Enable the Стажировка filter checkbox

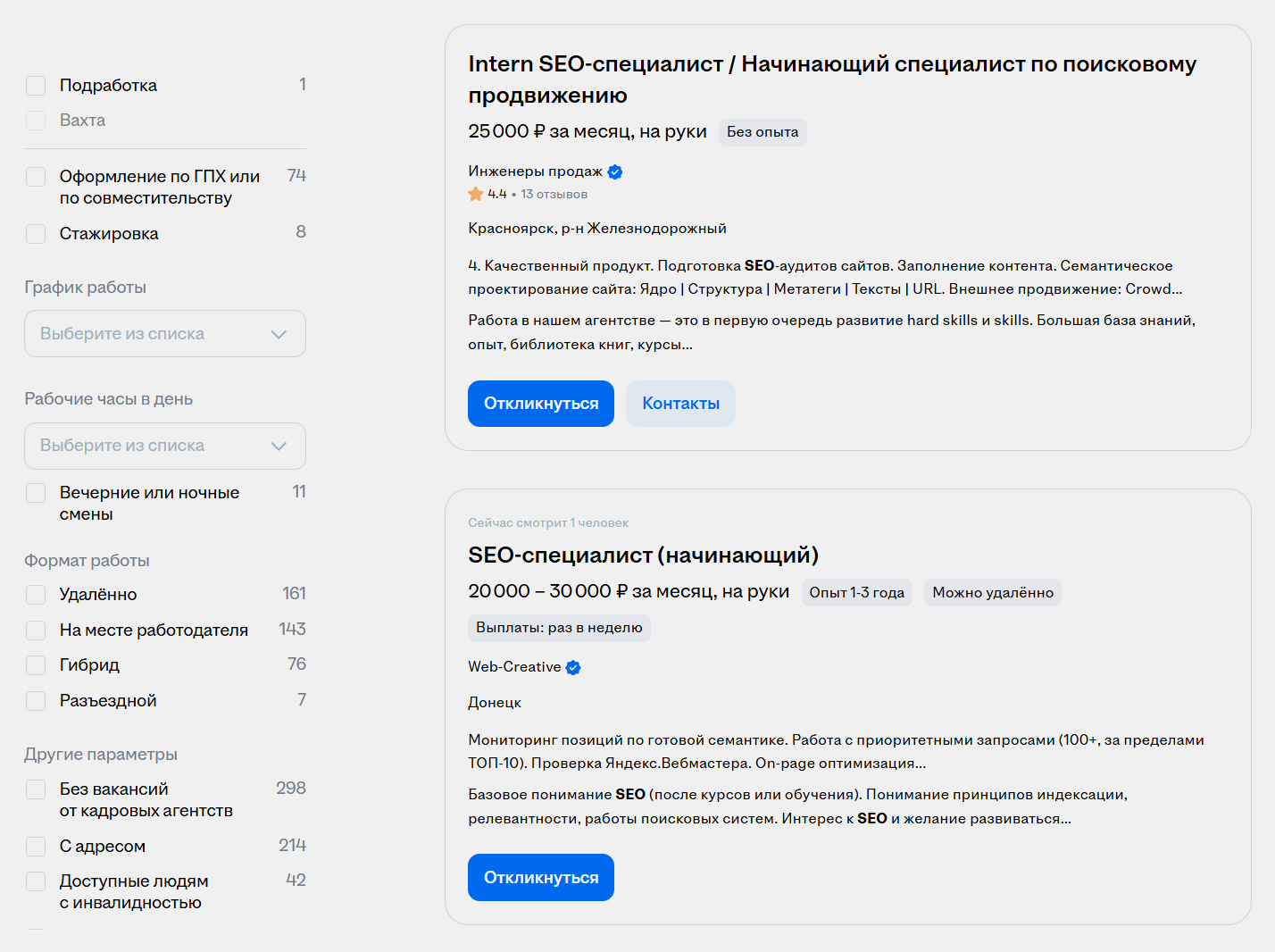coord(36,234)
